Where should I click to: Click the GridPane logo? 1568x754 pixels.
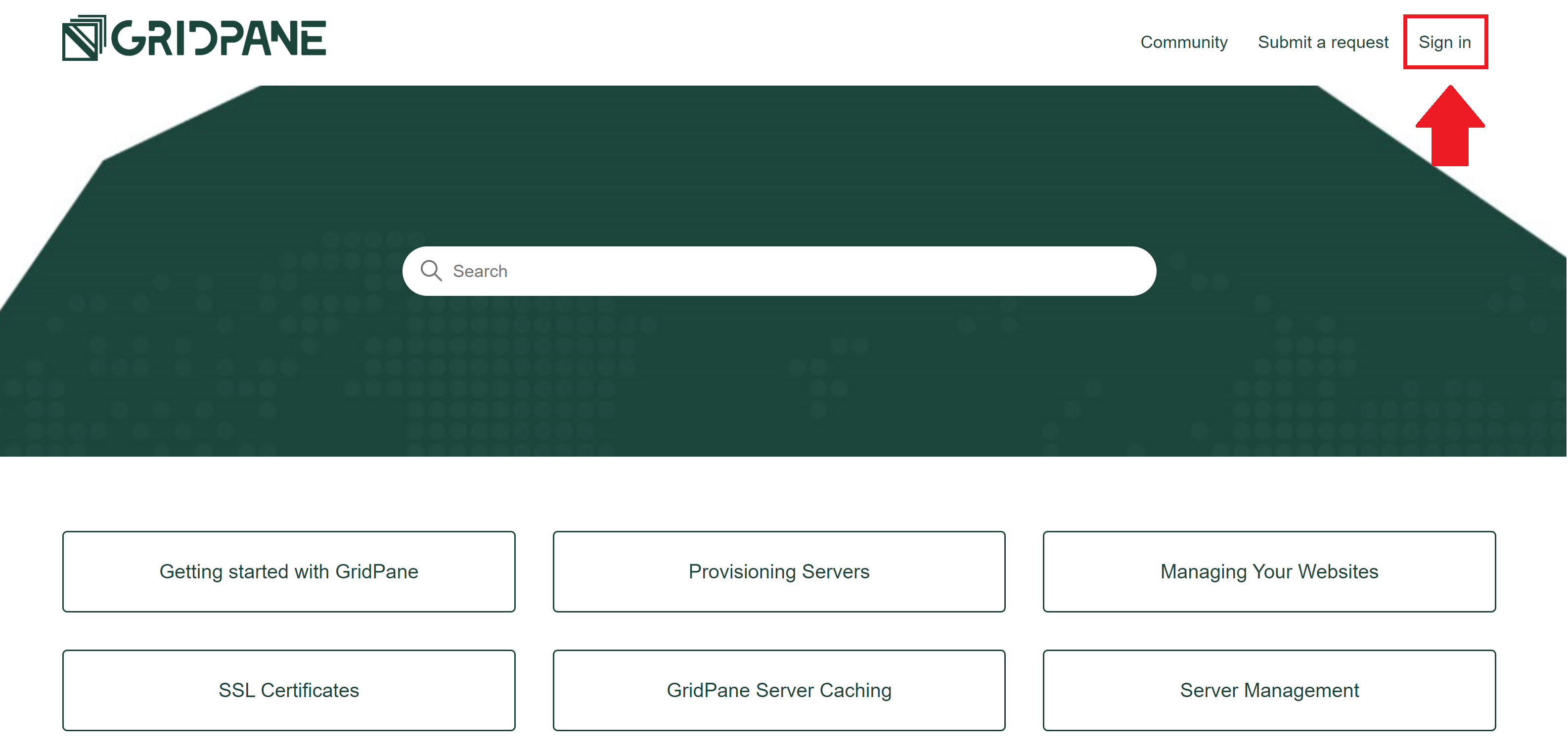coord(194,38)
